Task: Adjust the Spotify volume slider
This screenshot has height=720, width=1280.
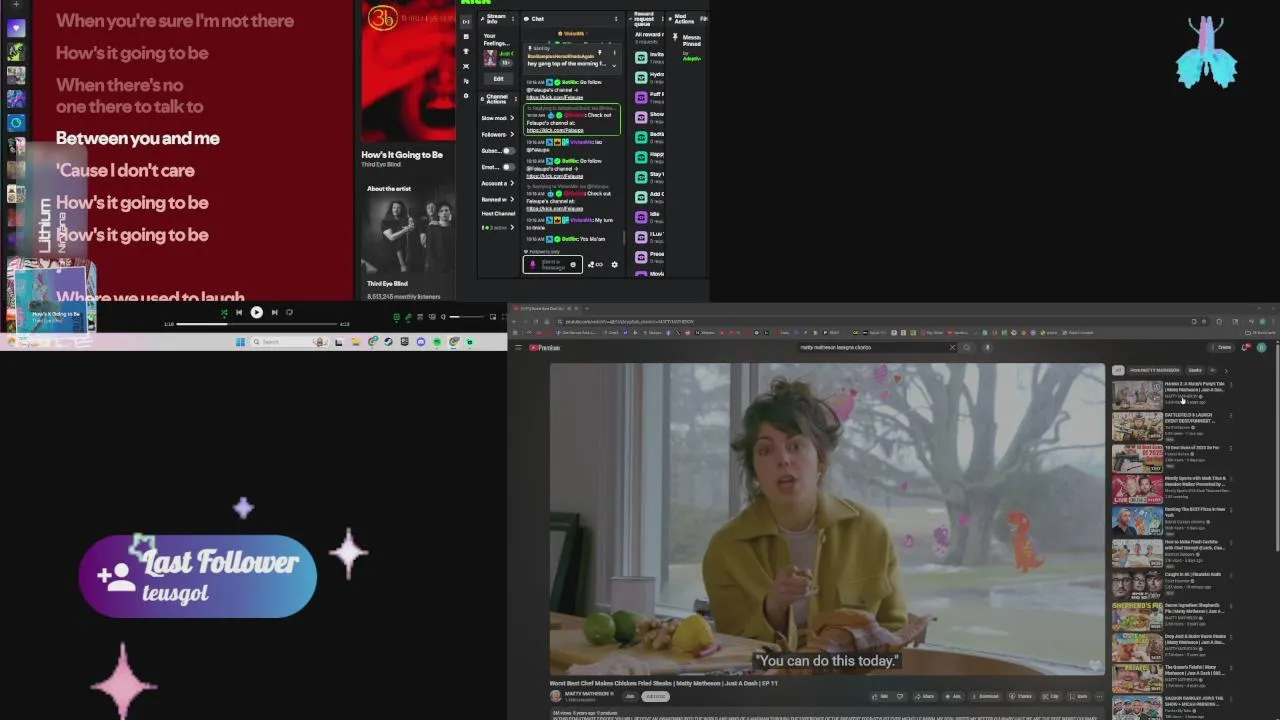Action: (x=466, y=317)
